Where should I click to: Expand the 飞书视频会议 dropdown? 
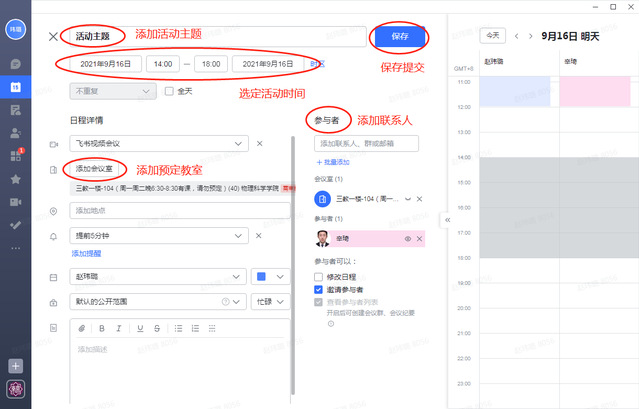tap(238, 144)
